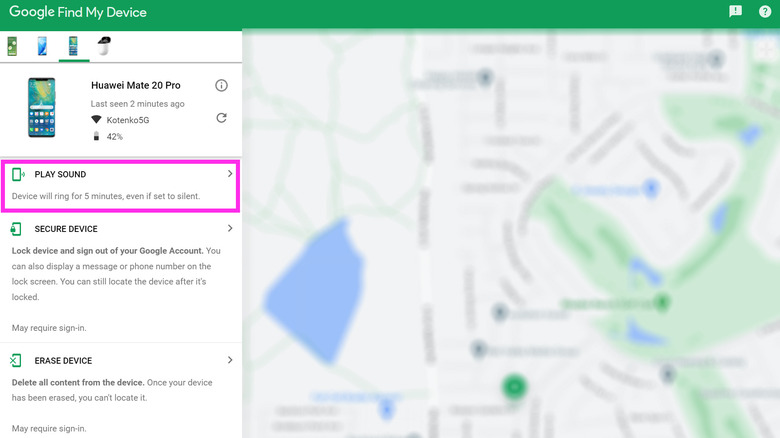Select the Huawei Mate 20 Pro device tab
The height and width of the screenshot is (438, 780).
point(73,46)
